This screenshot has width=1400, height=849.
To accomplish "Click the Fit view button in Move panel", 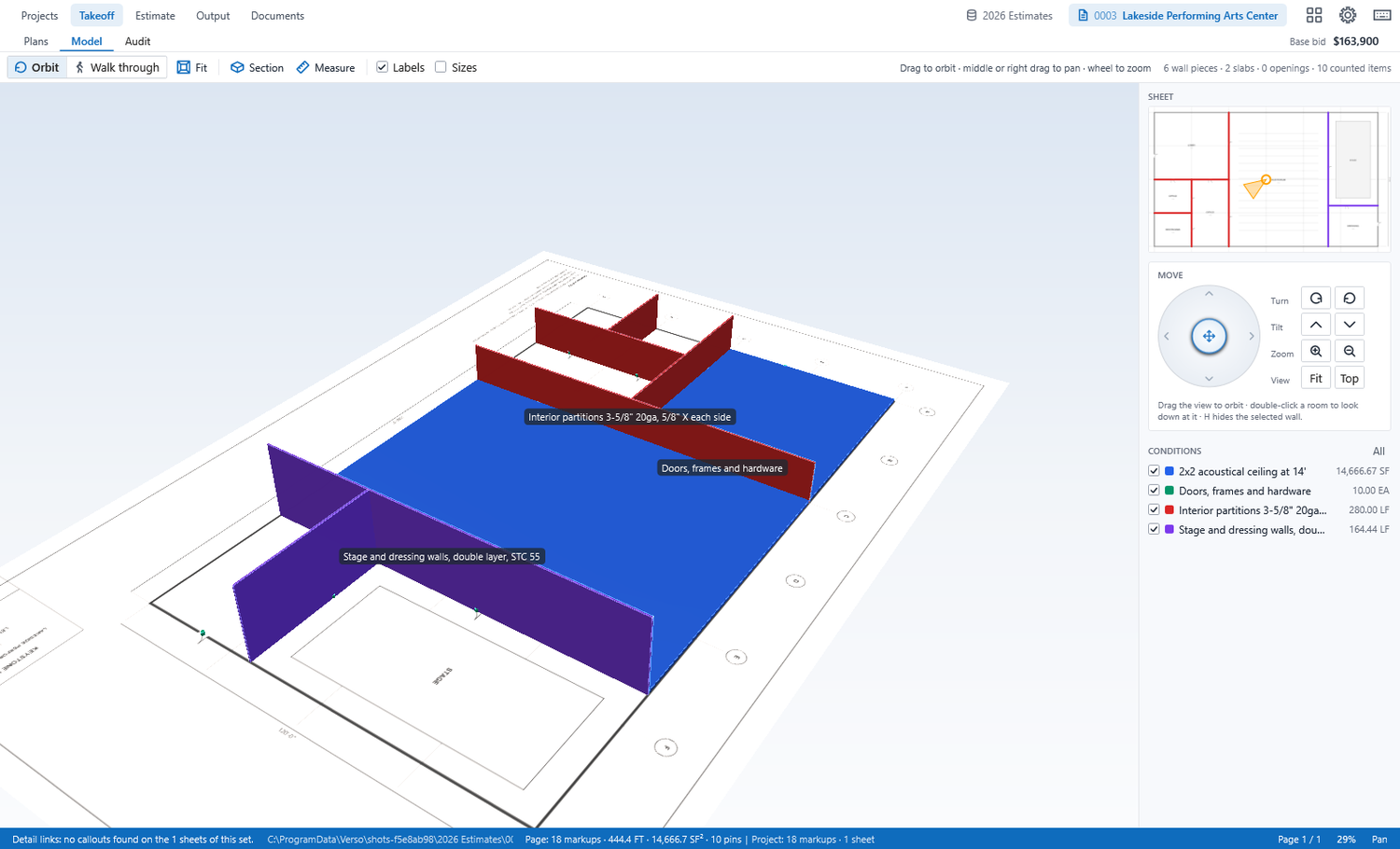I will tap(1316, 378).
